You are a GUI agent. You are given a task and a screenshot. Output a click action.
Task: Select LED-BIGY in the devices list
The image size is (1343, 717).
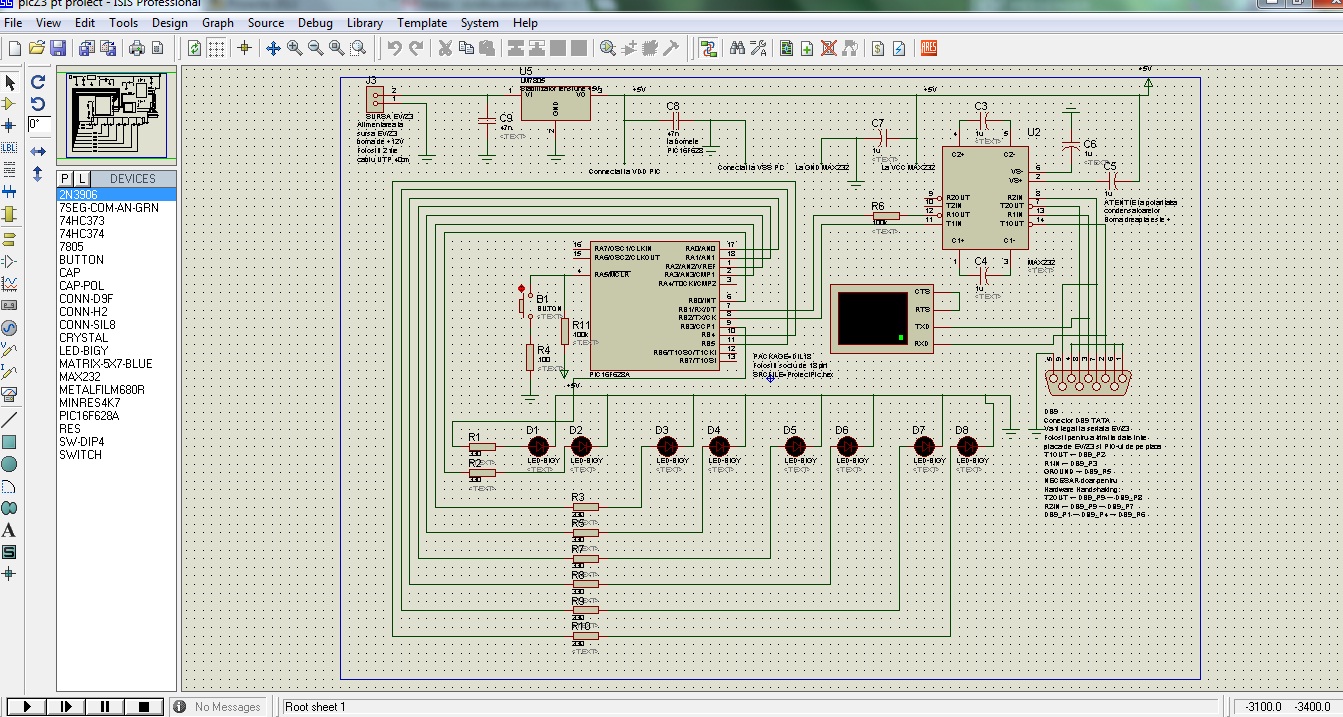point(116,351)
